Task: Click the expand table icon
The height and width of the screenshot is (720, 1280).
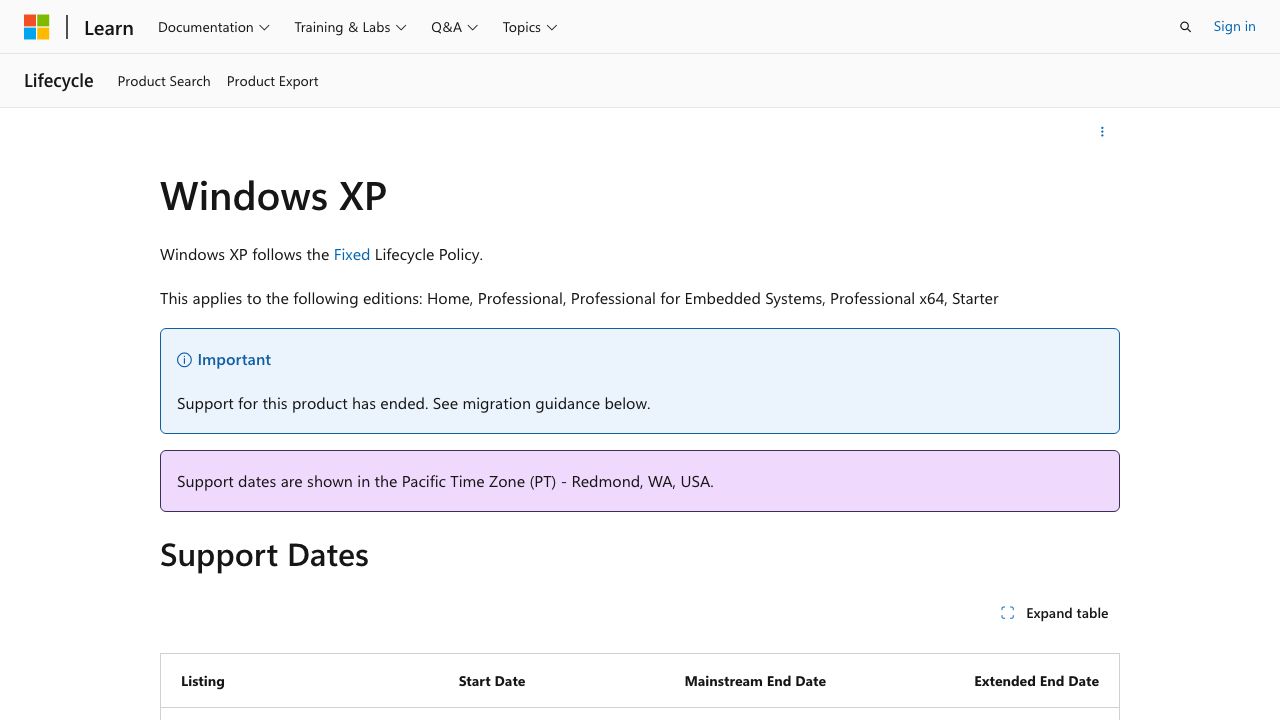Action: [x=1007, y=613]
